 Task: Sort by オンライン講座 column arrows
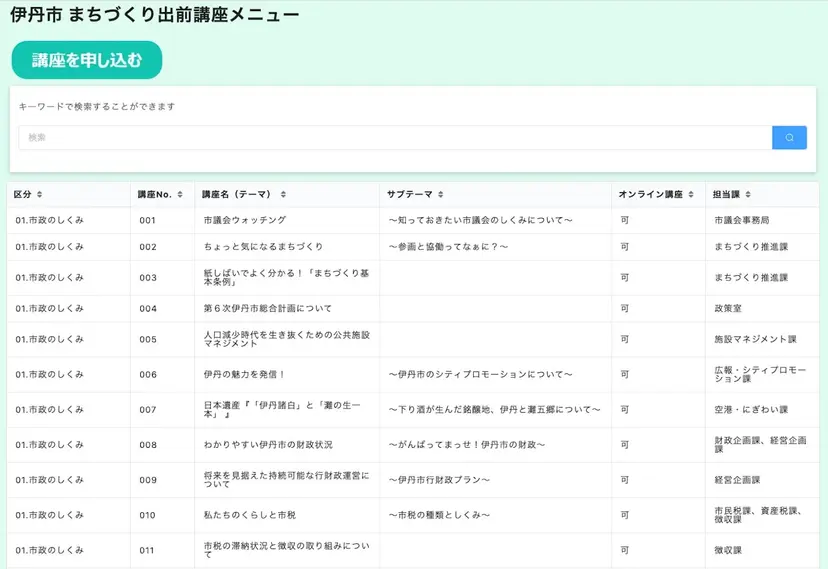click(x=691, y=194)
